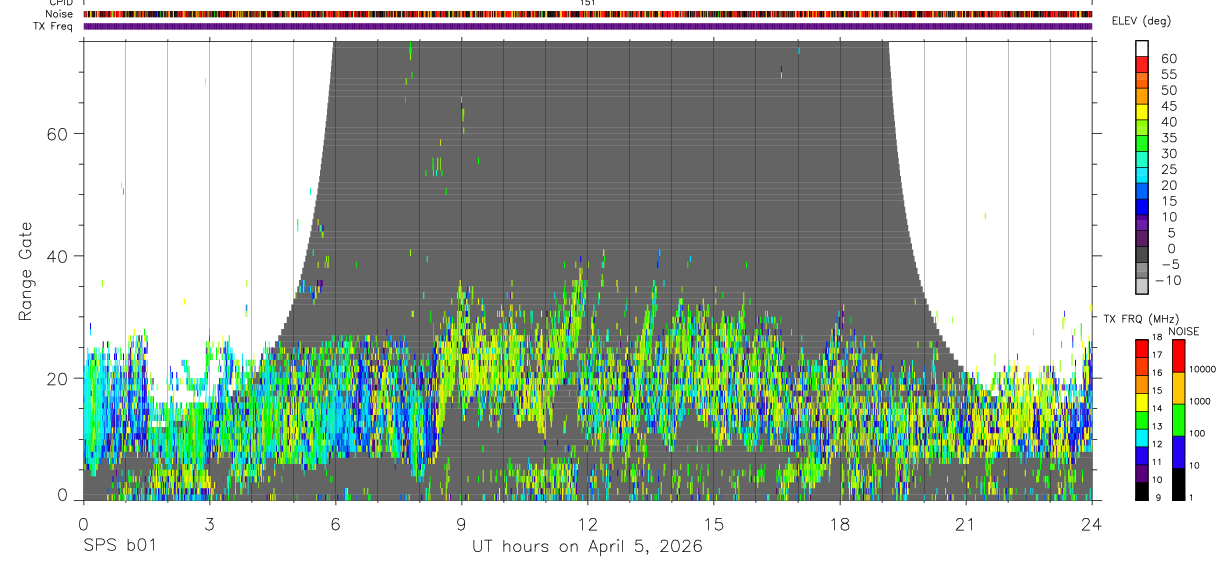Click hour tick '21' on the UT axis
This screenshot has height=567, width=1228.
(966, 523)
